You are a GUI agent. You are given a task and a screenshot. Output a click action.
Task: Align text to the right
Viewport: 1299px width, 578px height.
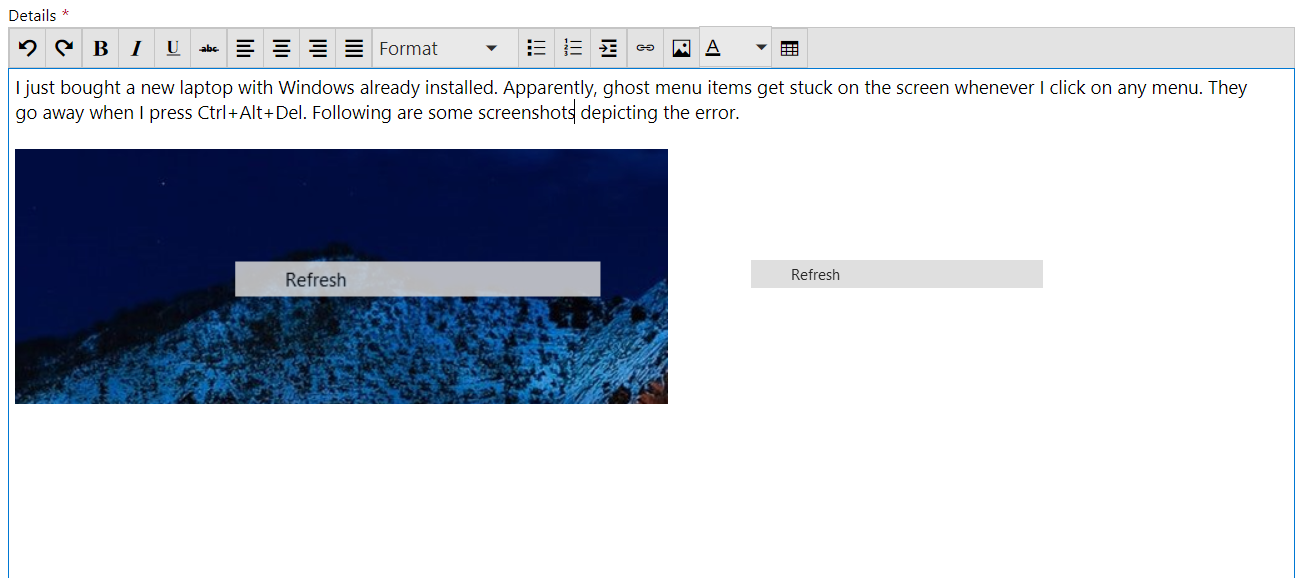click(x=318, y=48)
